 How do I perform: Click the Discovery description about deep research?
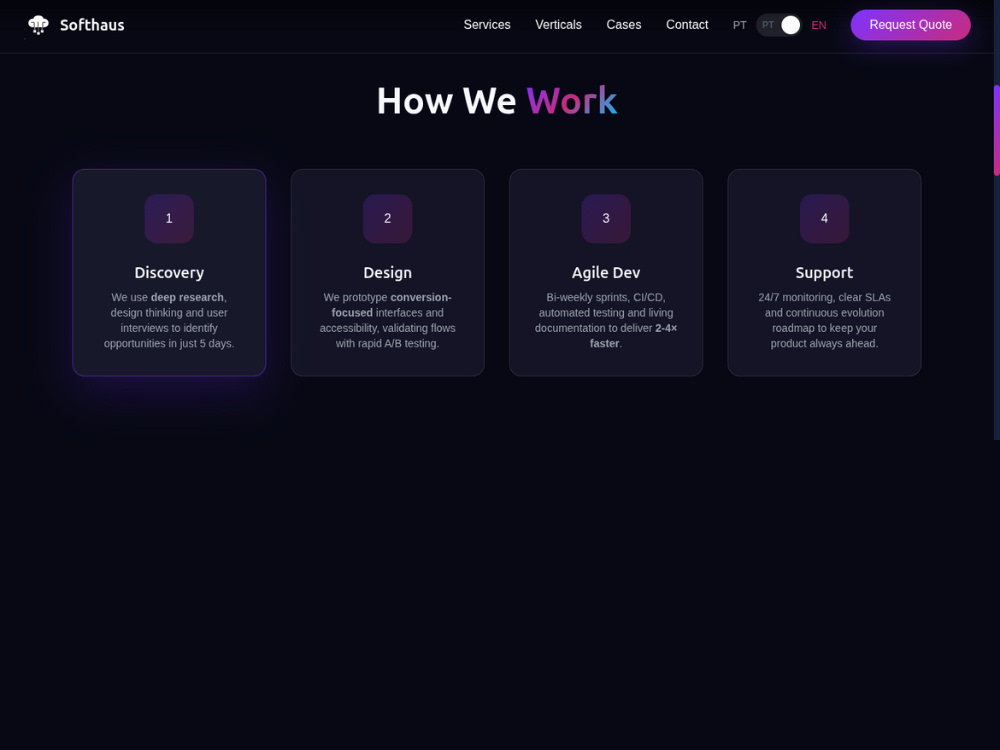coord(169,320)
